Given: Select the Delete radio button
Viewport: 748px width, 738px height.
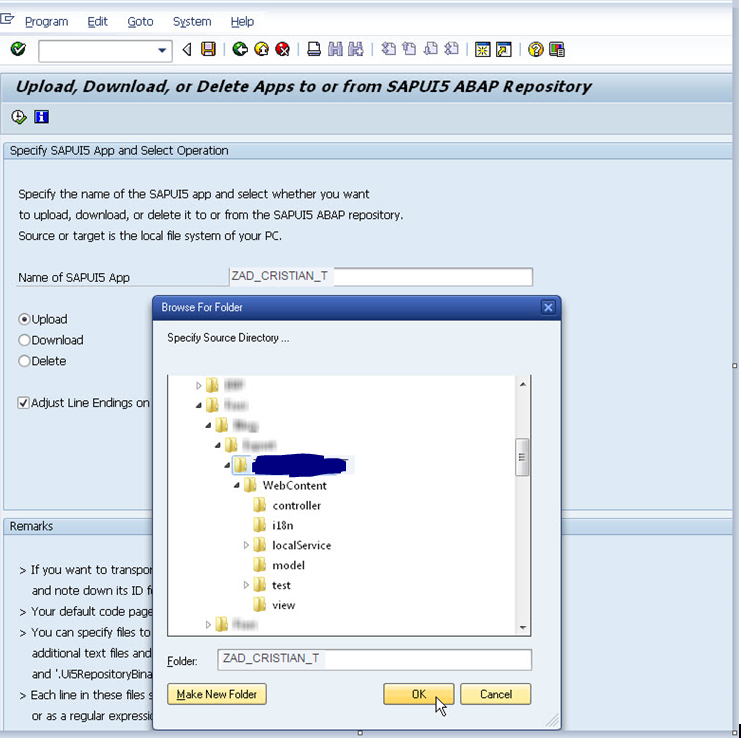Looking at the screenshot, I should click(x=25, y=361).
